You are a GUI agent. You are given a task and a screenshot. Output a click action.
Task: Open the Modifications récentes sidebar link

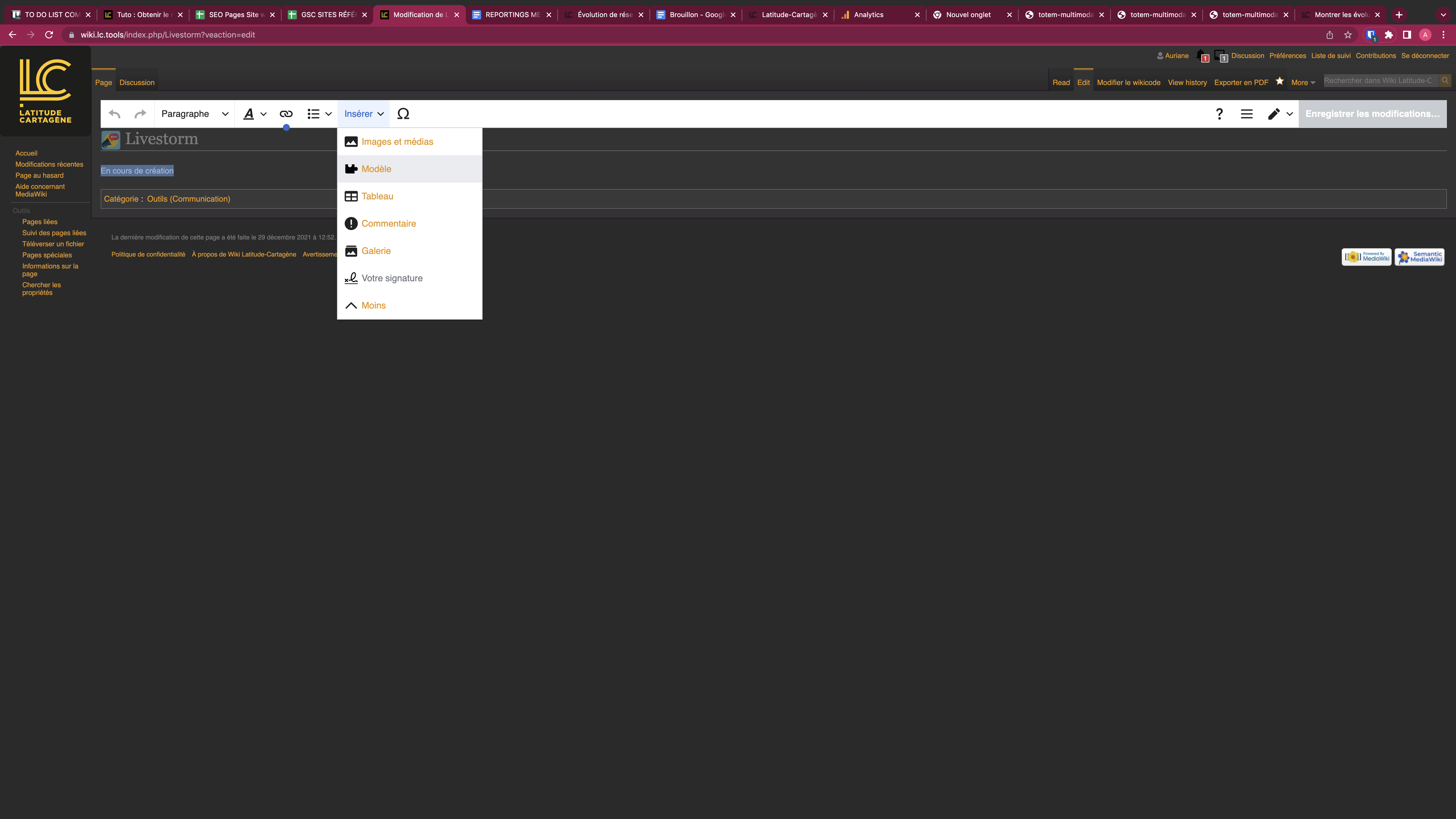49,164
